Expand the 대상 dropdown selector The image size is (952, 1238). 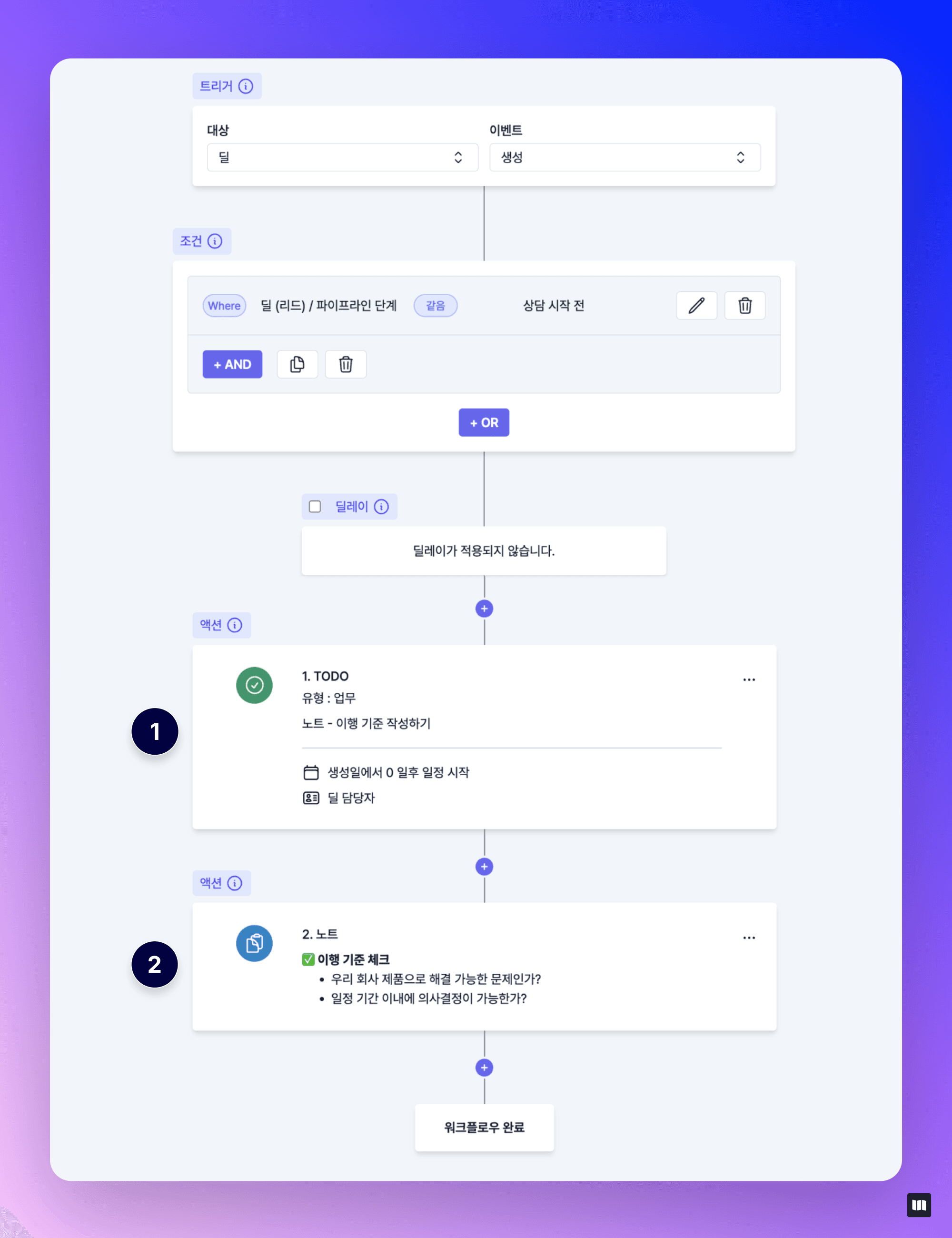point(340,156)
